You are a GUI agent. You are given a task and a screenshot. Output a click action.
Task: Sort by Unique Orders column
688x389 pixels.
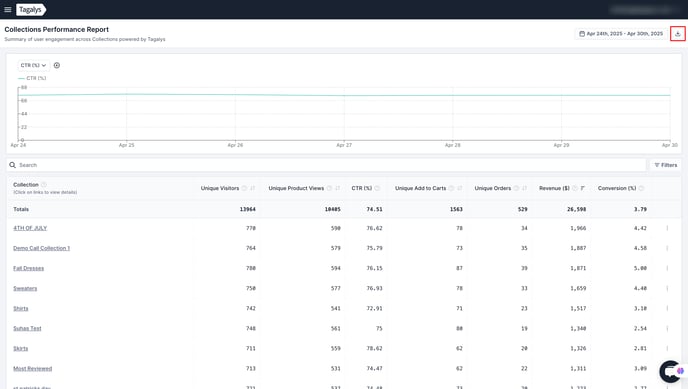pos(524,188)
